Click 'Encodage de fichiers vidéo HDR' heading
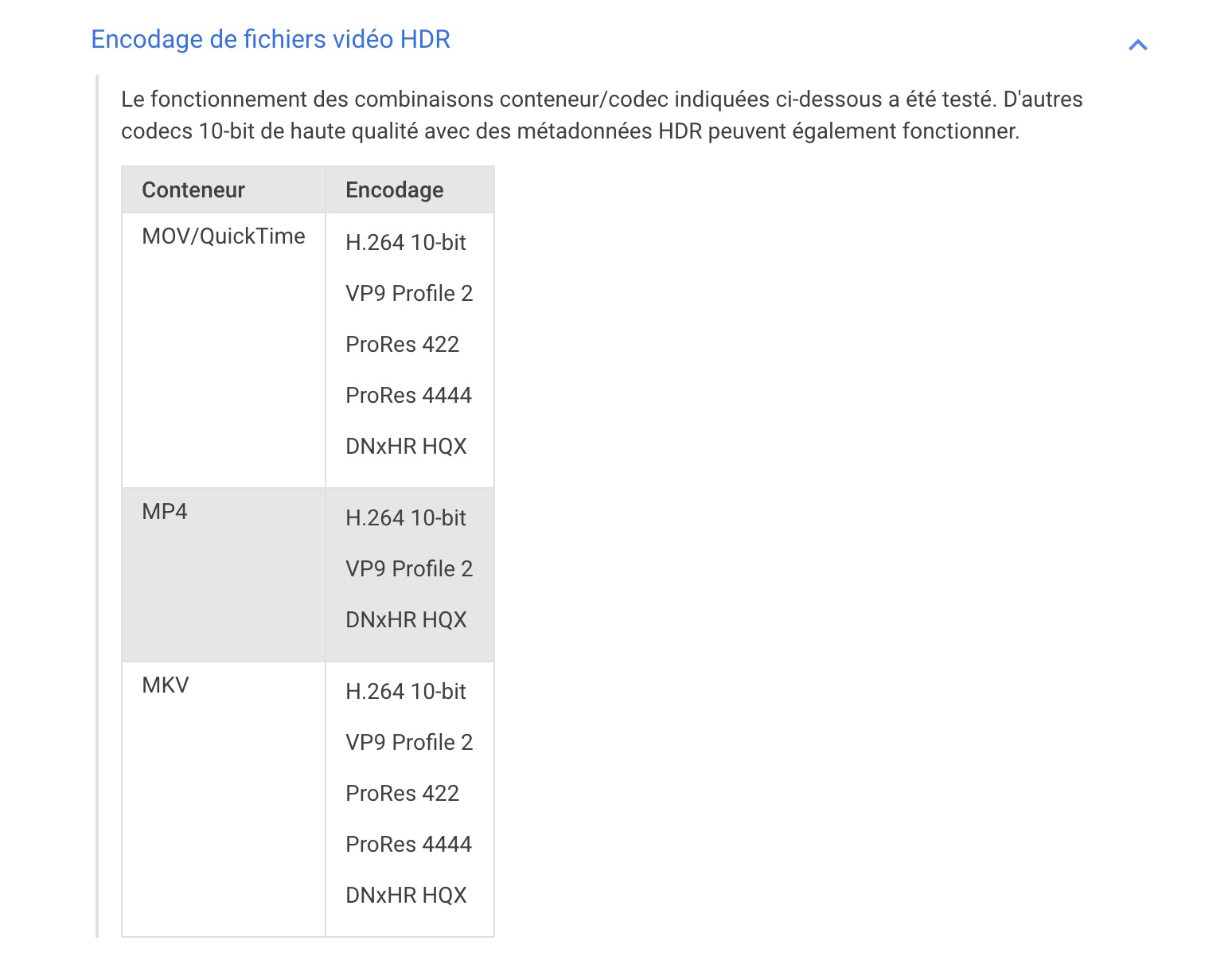The image size is (1232, 968). (x=271, y=39)
